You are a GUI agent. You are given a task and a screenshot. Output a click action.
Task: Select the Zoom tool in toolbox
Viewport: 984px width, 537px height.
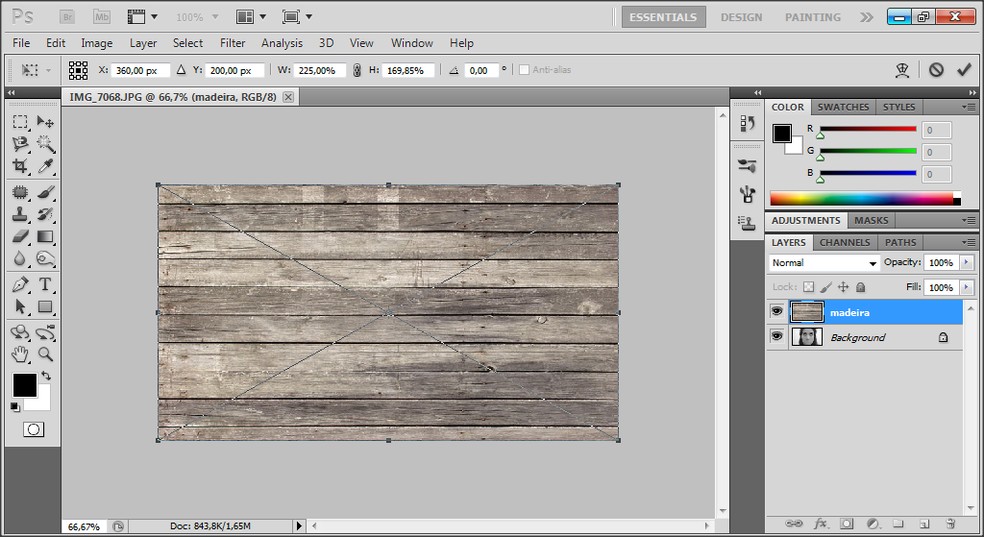(45, 354)
